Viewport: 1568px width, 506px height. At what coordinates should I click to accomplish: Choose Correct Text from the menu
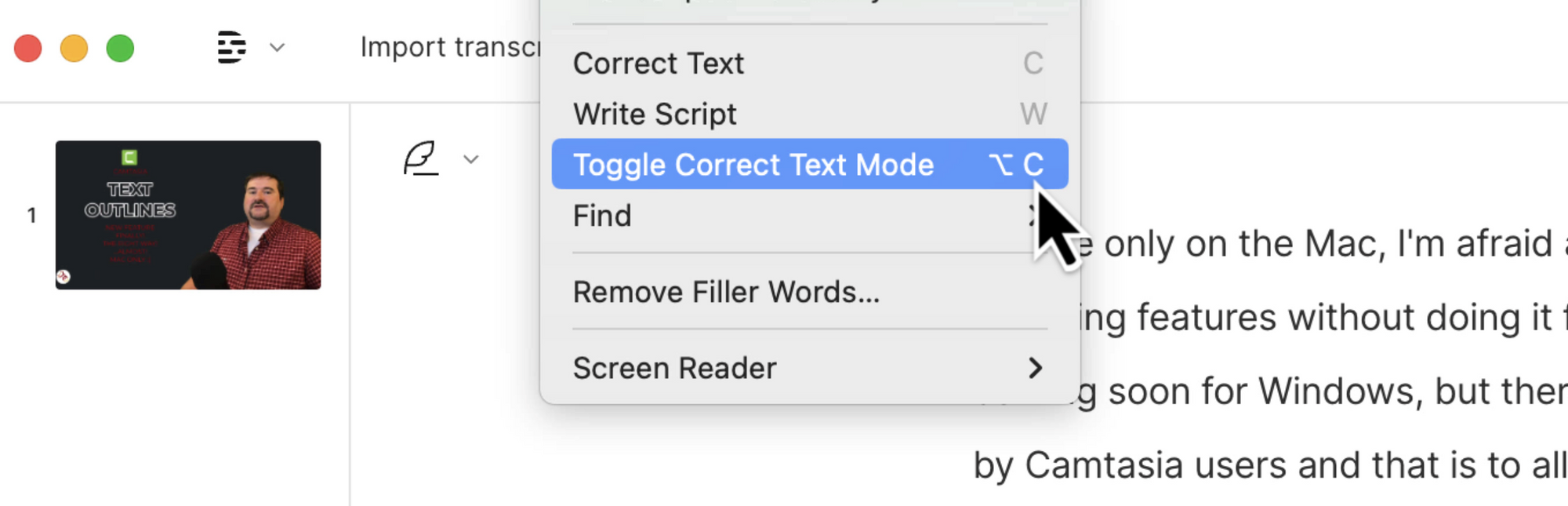tap(659, 64)
